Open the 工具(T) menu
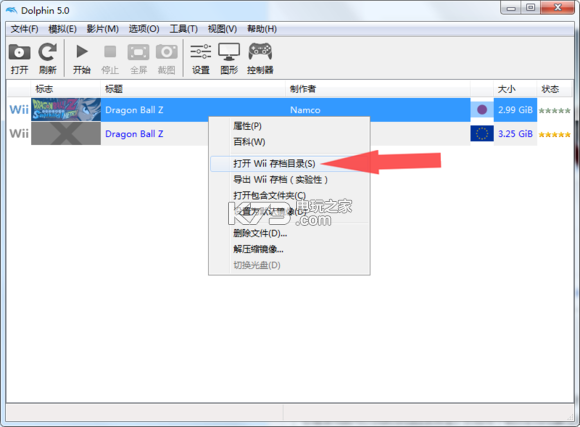 tap(183, 29)
